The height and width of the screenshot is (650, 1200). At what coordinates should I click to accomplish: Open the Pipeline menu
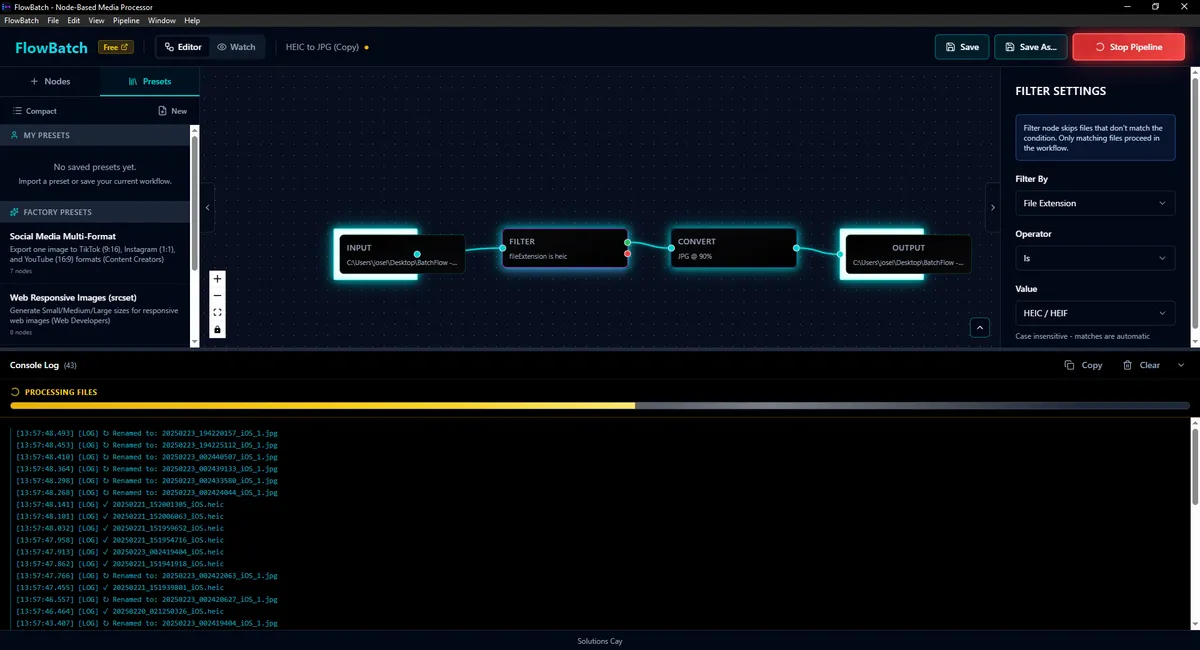126,20
